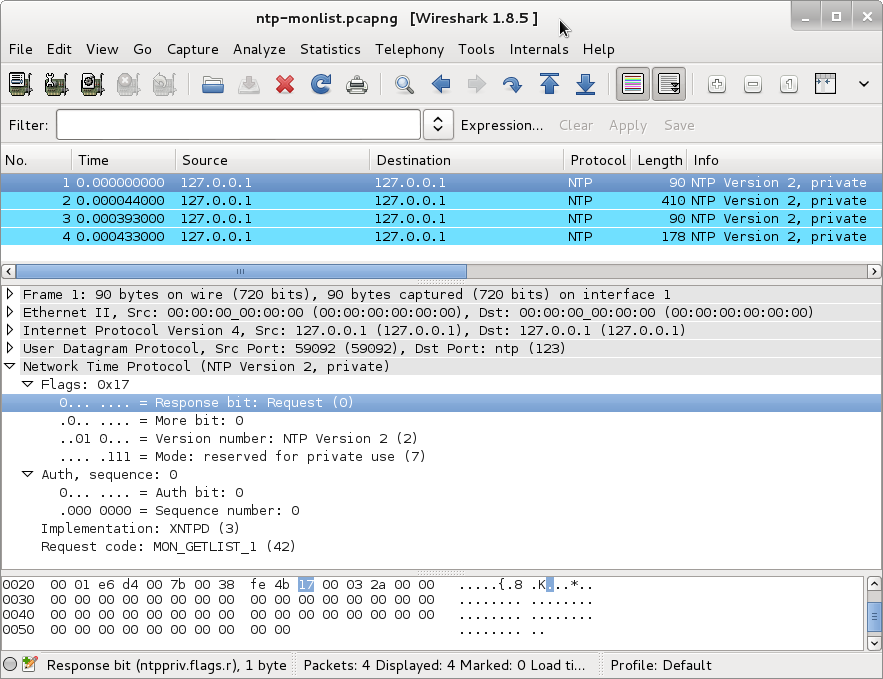Collapse the Auth, sequence: 0 subtree
Viewport: 883px width, 679px height.
(28, 474)
